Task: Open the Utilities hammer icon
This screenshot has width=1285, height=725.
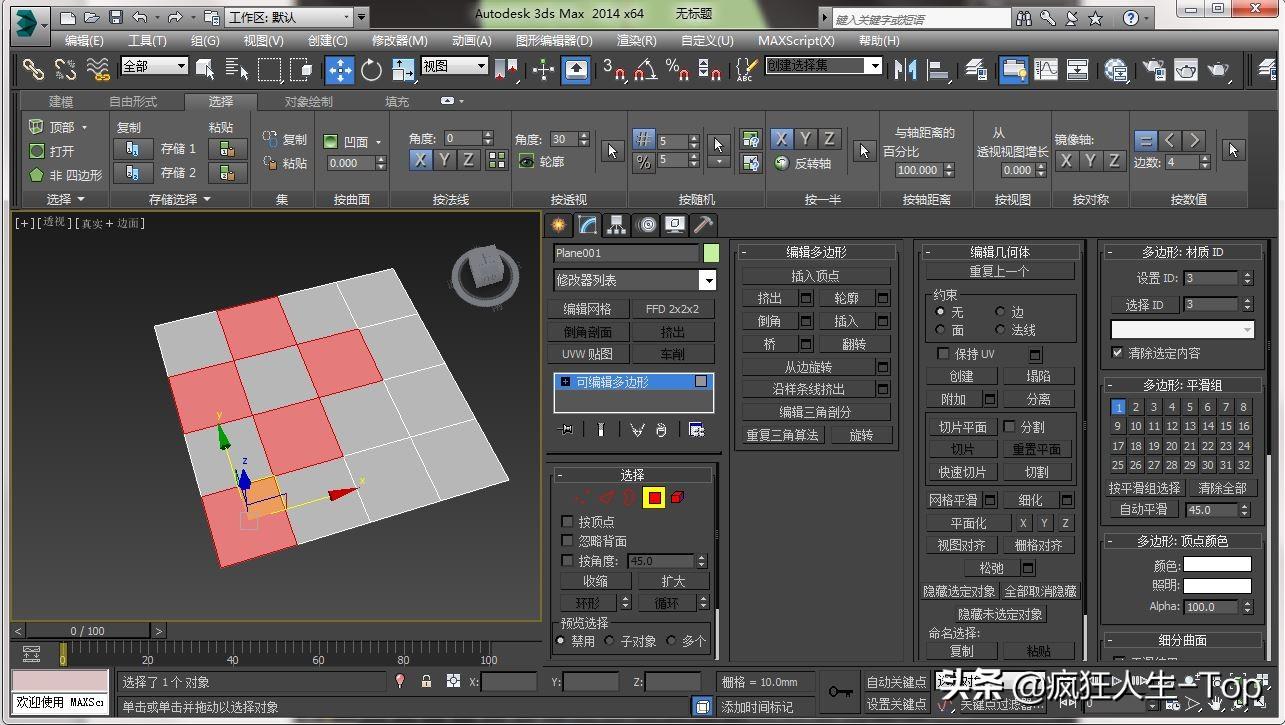Action: [x=704, y=224]
